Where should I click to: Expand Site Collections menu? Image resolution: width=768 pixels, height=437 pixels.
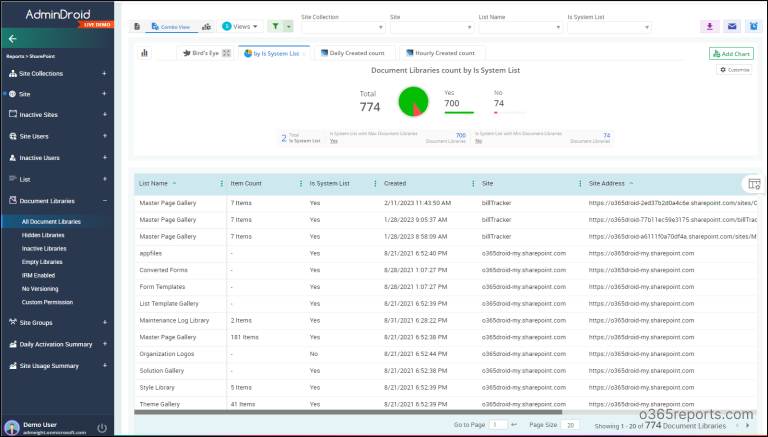104,73
